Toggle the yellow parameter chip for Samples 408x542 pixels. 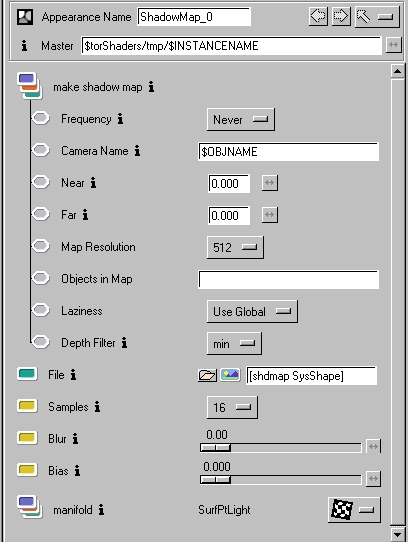pos(27,406)
